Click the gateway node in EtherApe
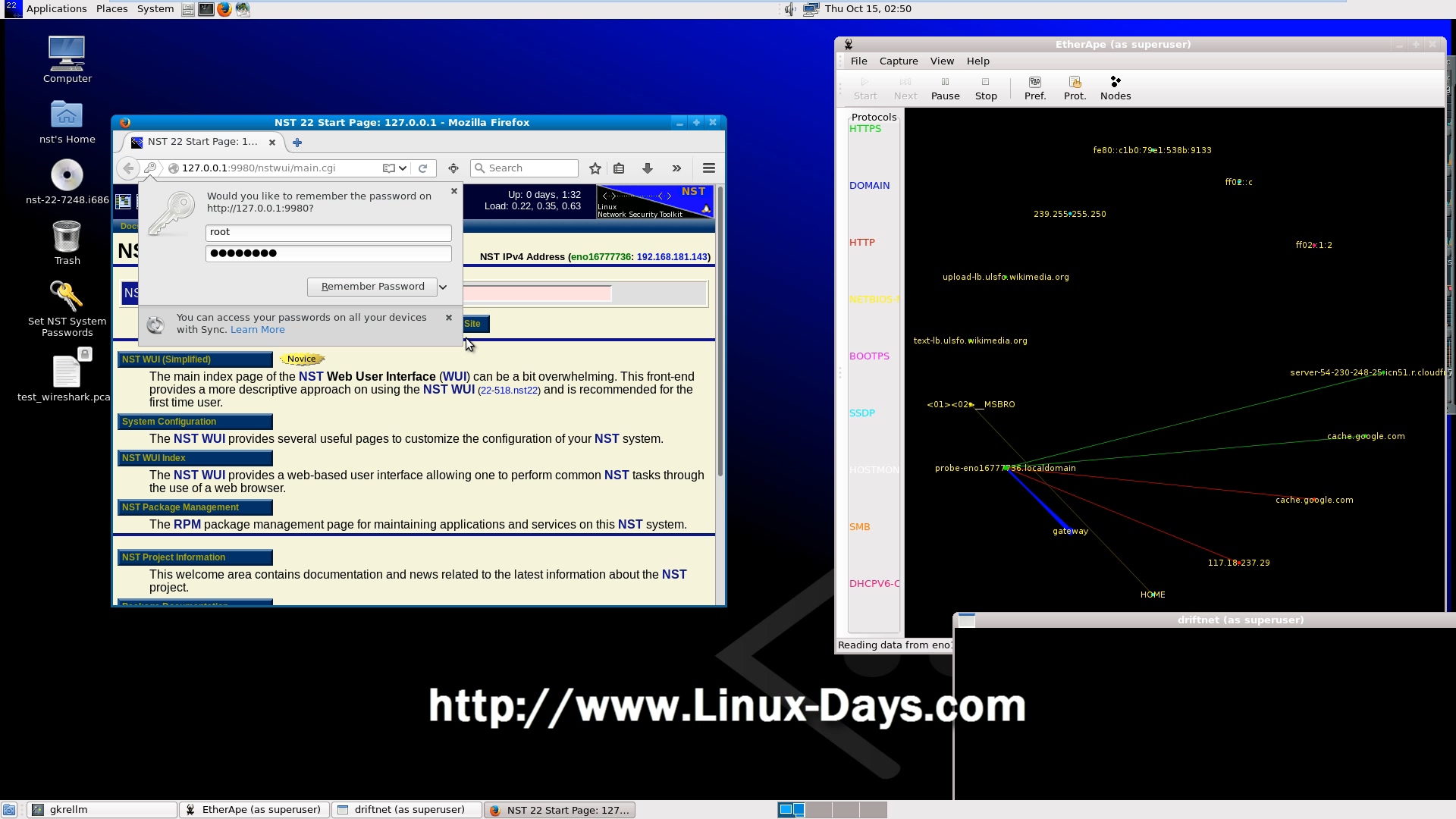 click(x=1070, y=532)
